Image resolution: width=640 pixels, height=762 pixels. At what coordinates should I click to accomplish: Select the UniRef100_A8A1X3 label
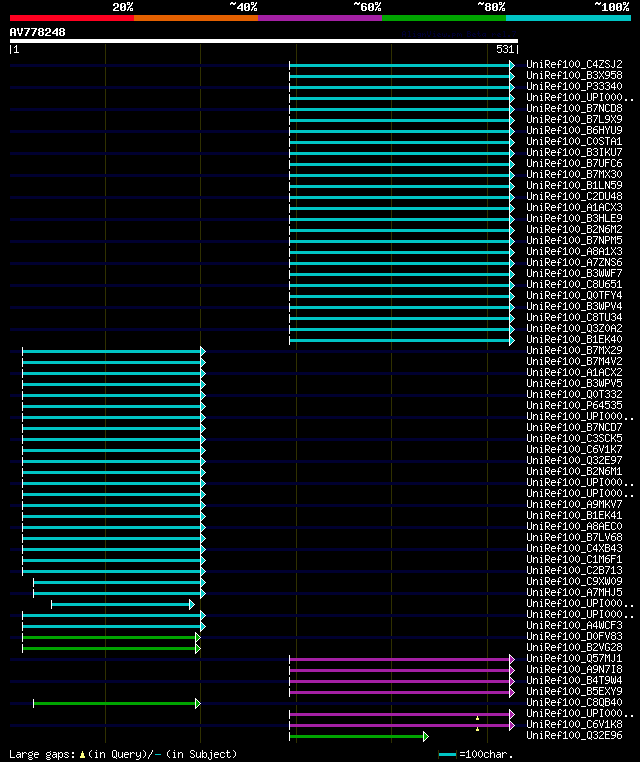tap(574, 251)
